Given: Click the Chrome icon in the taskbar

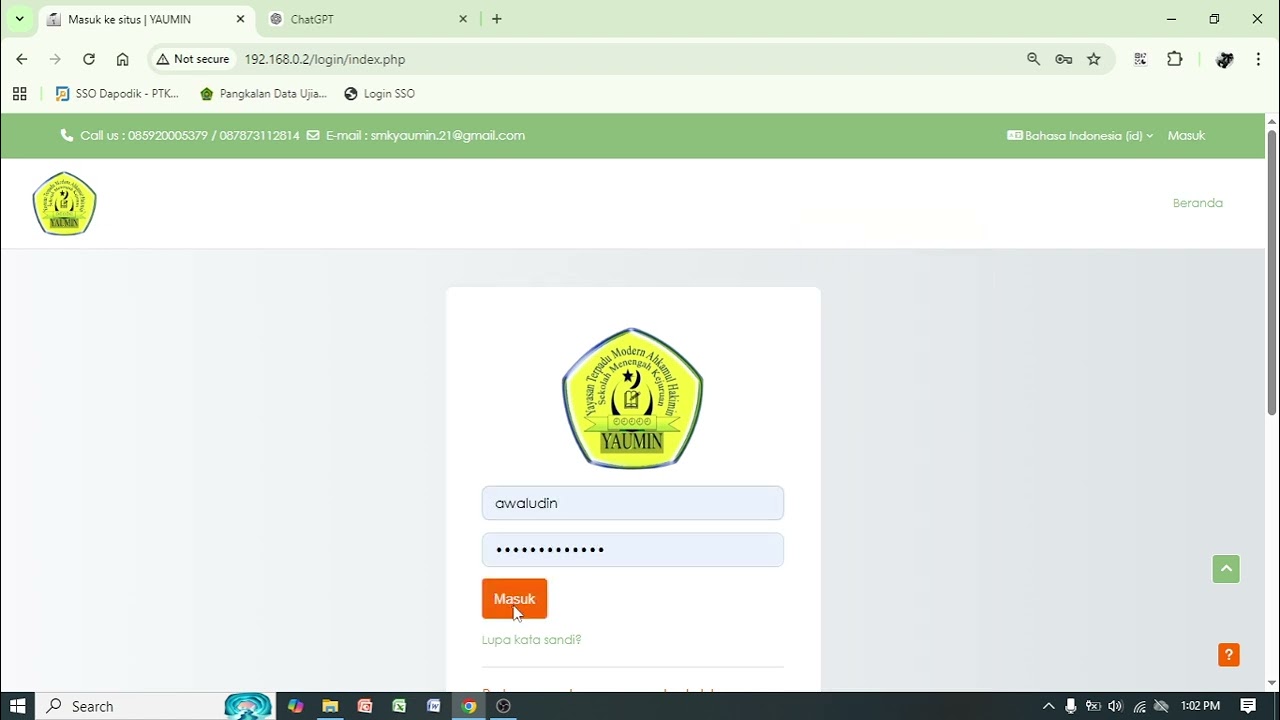Looking at the screenshot, I should point(469,706).
